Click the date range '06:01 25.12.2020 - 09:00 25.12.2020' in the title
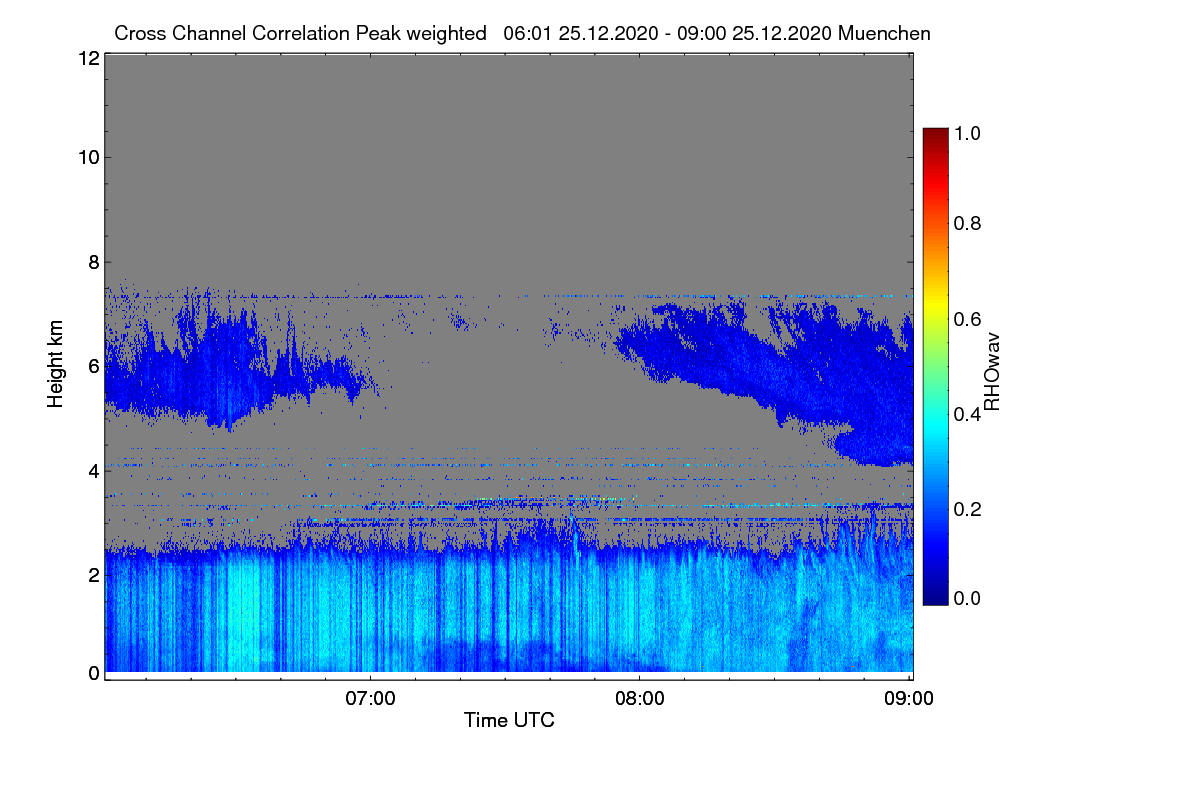This screenshot has width=1200, height=800. (668, 33)
